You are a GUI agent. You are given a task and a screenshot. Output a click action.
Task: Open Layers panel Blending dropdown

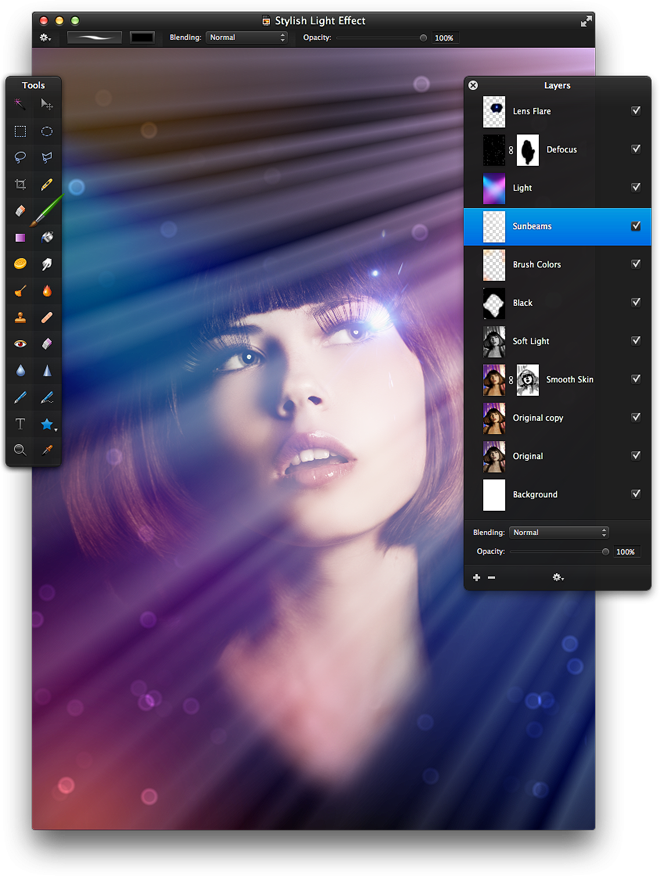(x=558, y=532)
